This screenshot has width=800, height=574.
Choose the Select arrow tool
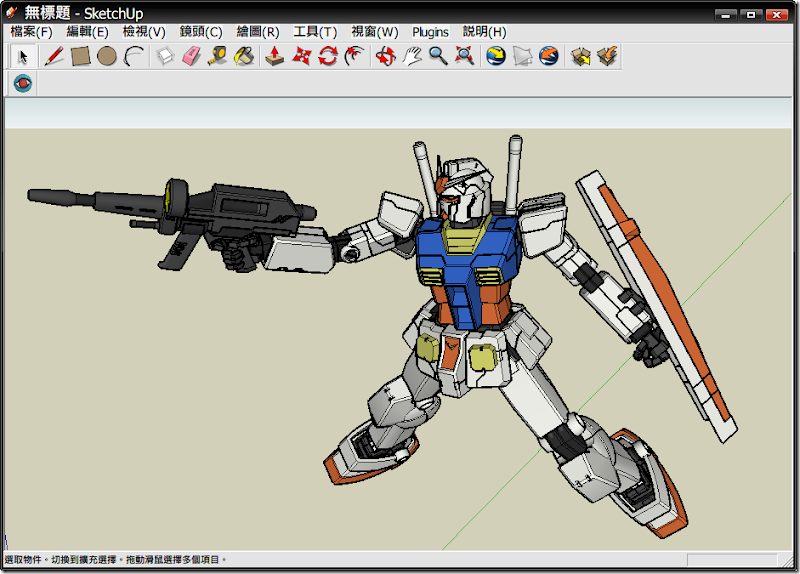[23, 56]
